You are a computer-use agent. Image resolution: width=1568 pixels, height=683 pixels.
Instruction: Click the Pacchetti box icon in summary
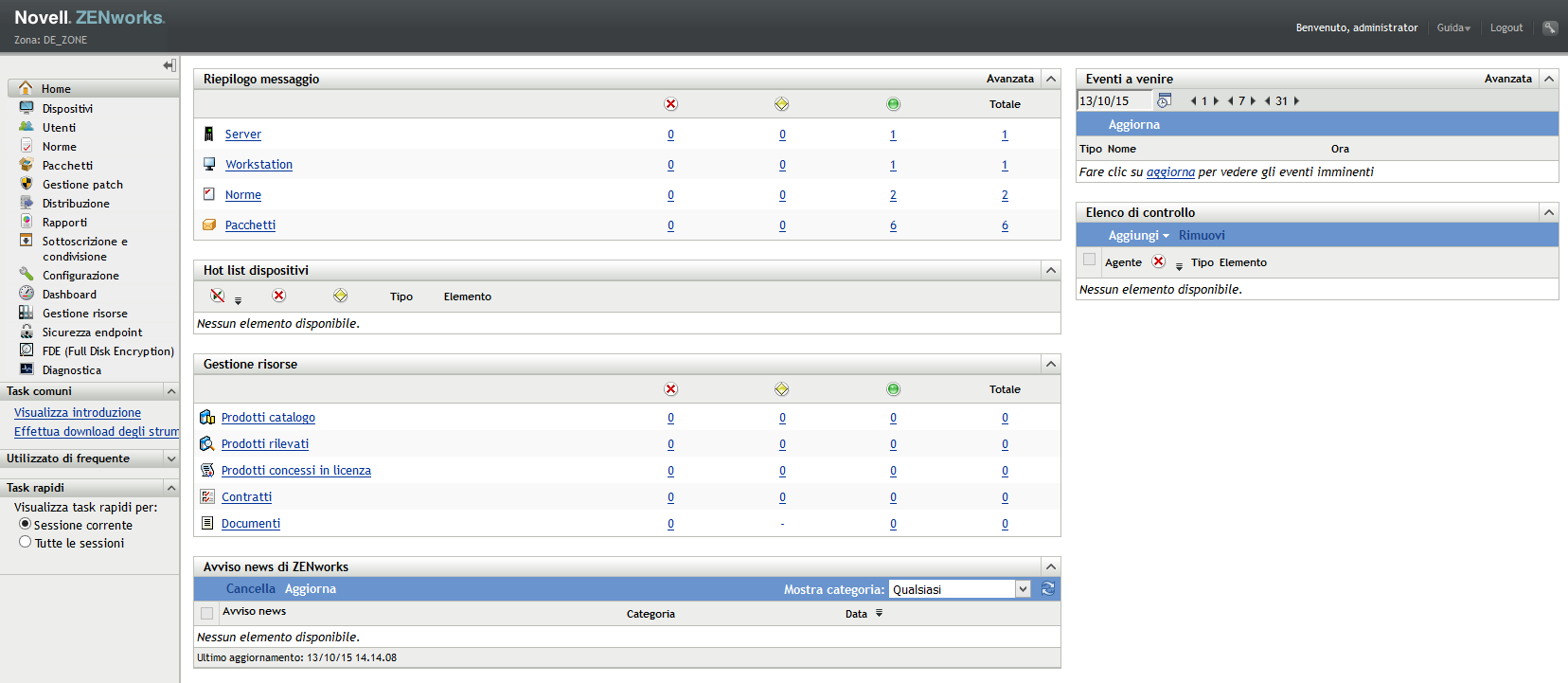pyautogui.click(x=209, y=225)
